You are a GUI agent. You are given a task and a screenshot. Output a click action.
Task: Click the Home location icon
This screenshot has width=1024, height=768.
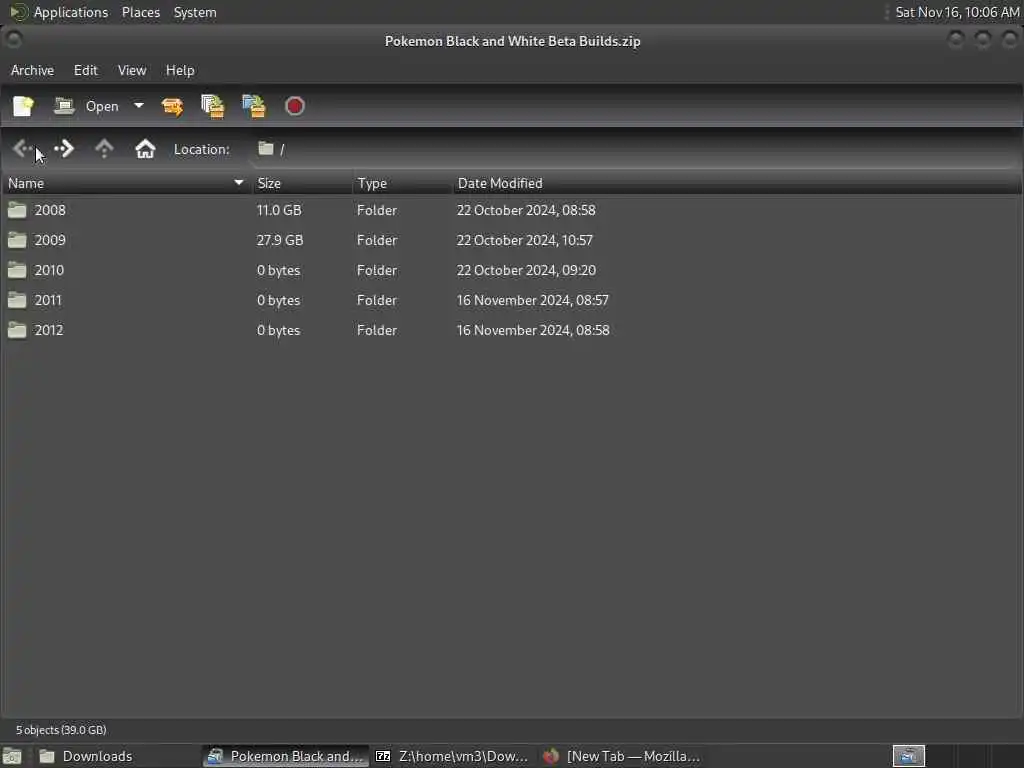(145, 149)
